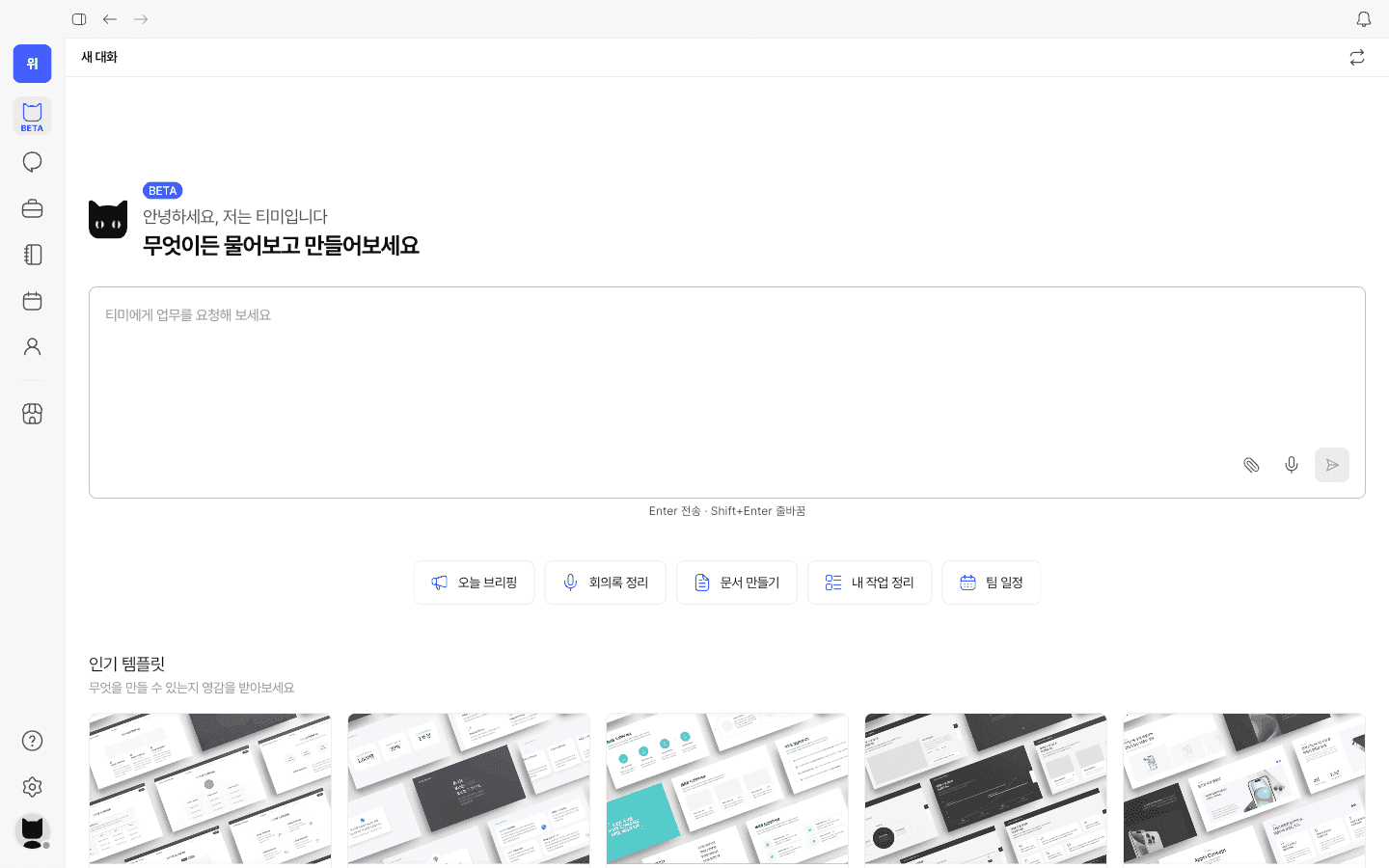Screen dimensions: 1389x868
Task: Open the notebook icon in sidebar
Action: 32,255
